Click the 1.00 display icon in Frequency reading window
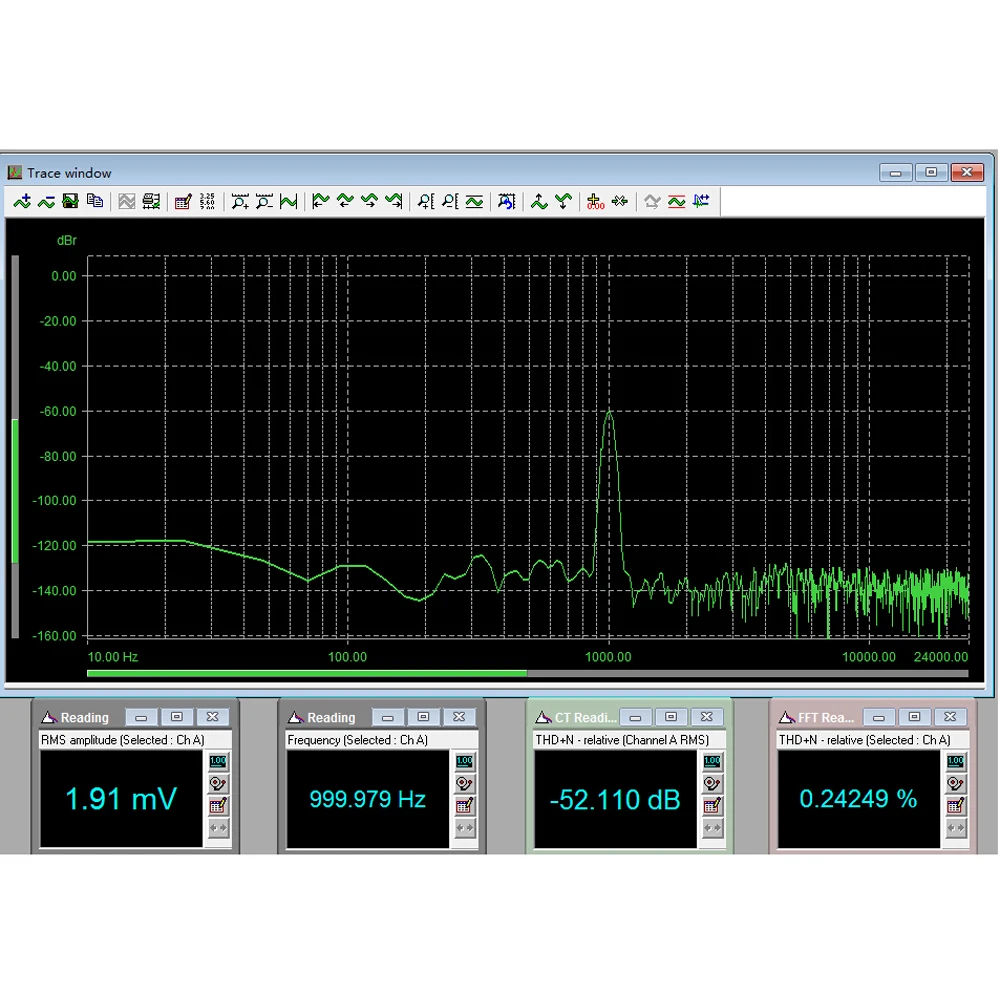The height and width of the screenshot is (1000, 1000). click(464, 761)
